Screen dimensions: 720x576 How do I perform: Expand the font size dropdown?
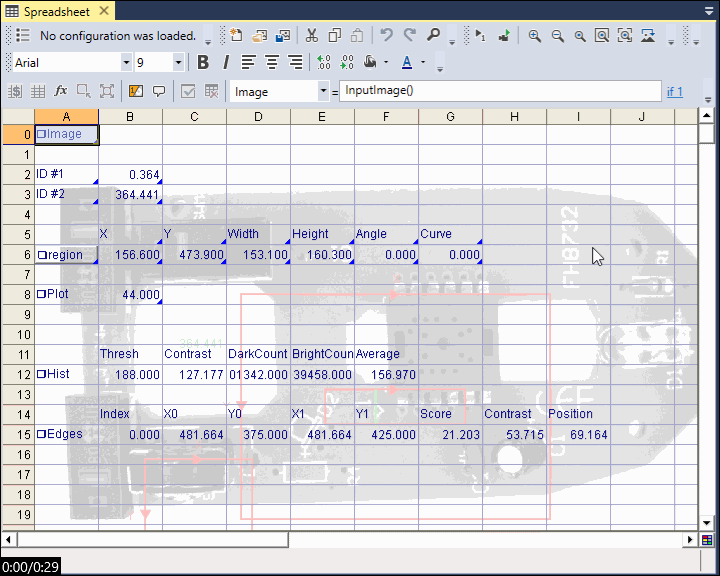coord(178,62)
